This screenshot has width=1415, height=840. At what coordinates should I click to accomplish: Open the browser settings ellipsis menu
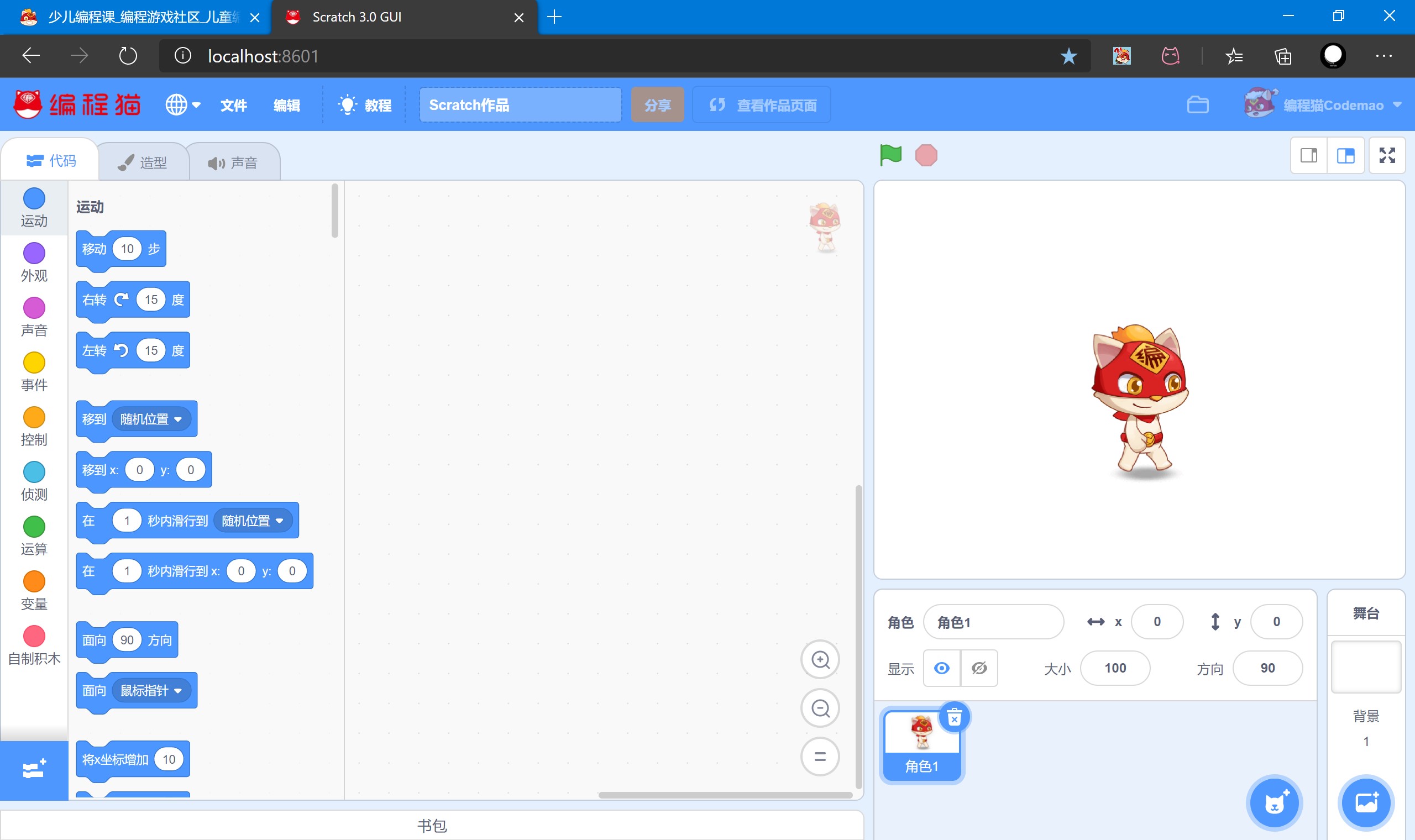(x=1383, y=56)
